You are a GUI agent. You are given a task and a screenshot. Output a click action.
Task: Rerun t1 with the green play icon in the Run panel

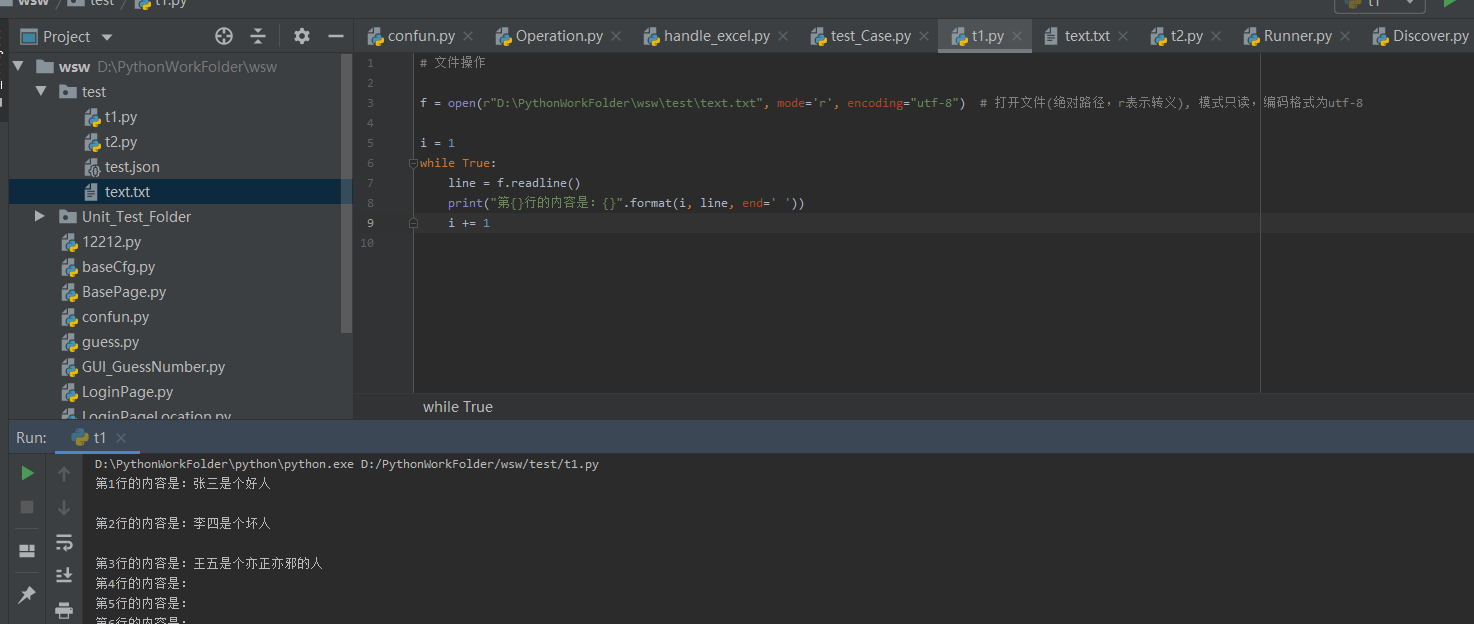click(28, 473)
